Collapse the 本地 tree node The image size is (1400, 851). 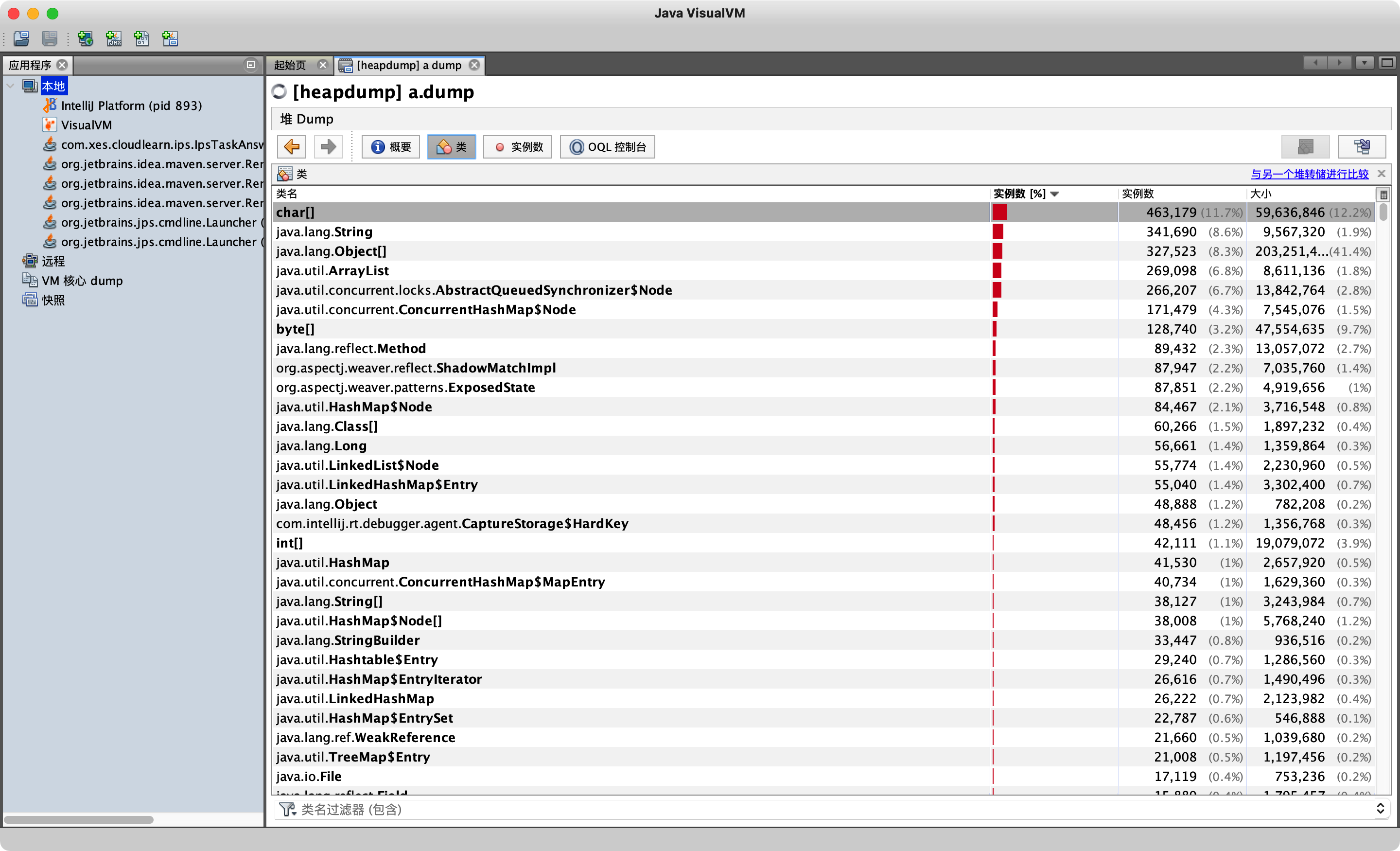(x=11, y=86)
